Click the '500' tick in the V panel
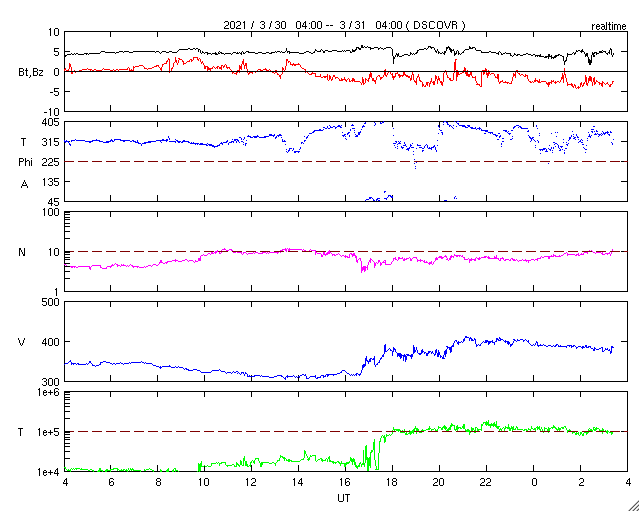The height and width of the screenshot is (512, 640). click(x=51, y=302)
